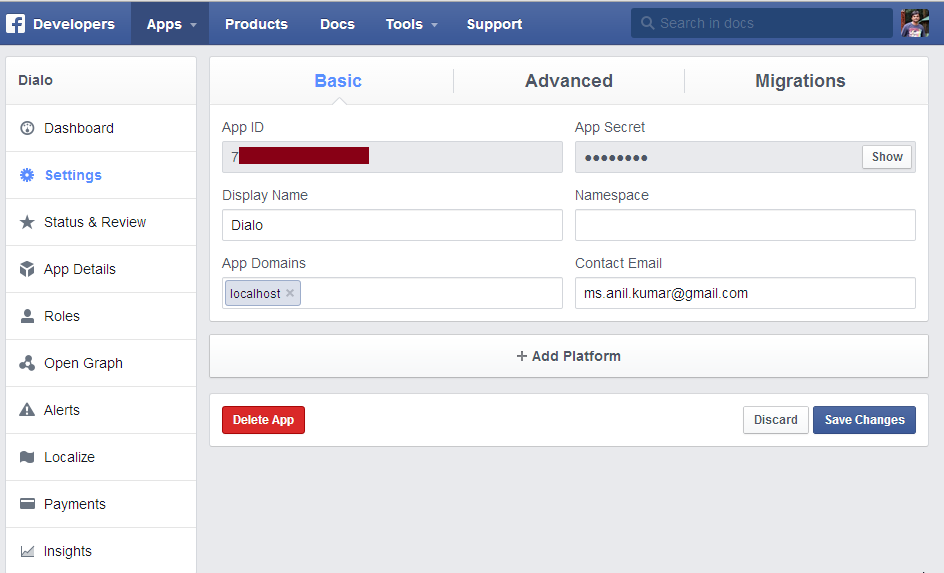Click the Localize flag icon
This screenshot has width=944, height=573.
pos(27,457)
